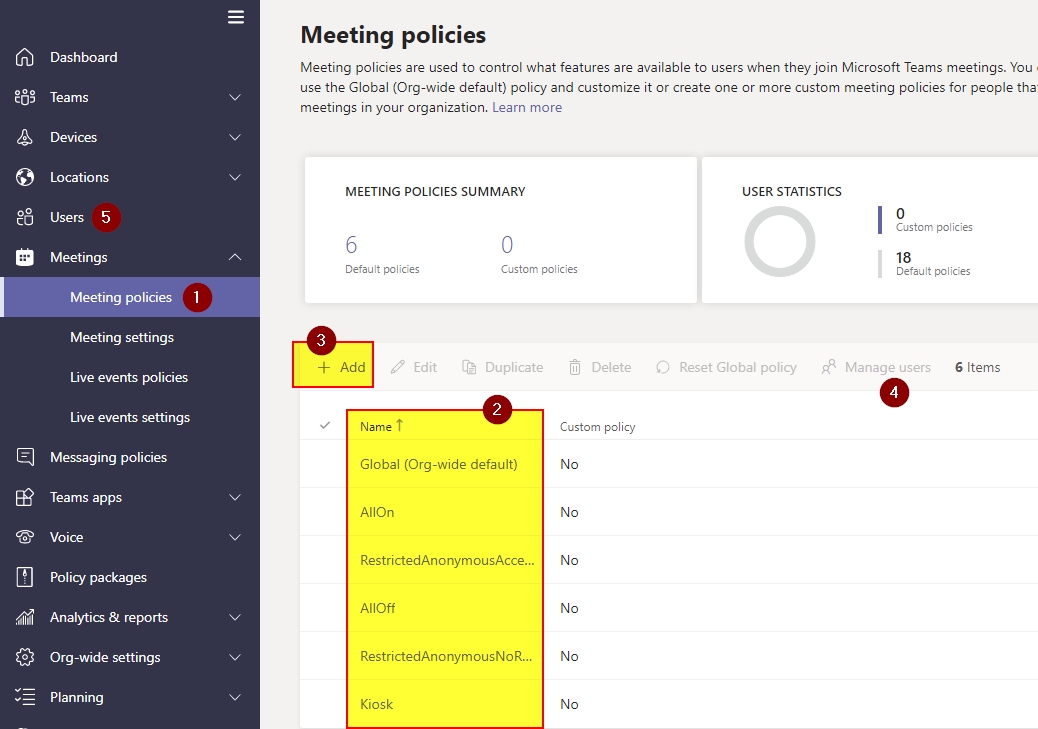Open Live events policies page
Screen dimensions: 1038x729
129,377
